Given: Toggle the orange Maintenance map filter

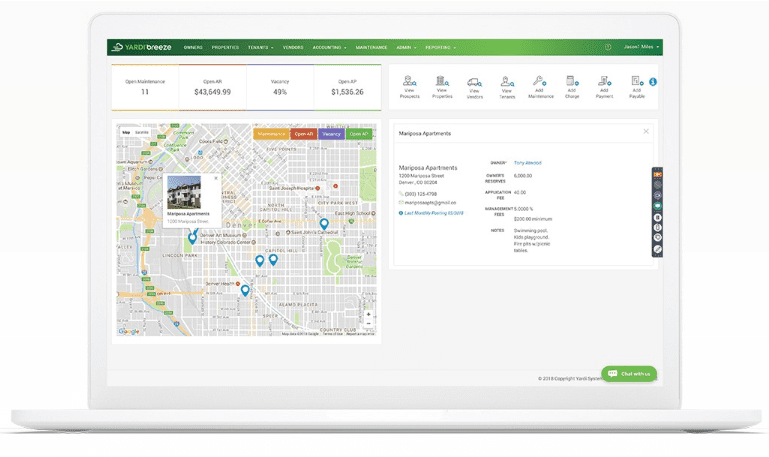Looking at the screenshot, I should coord(271,134).
